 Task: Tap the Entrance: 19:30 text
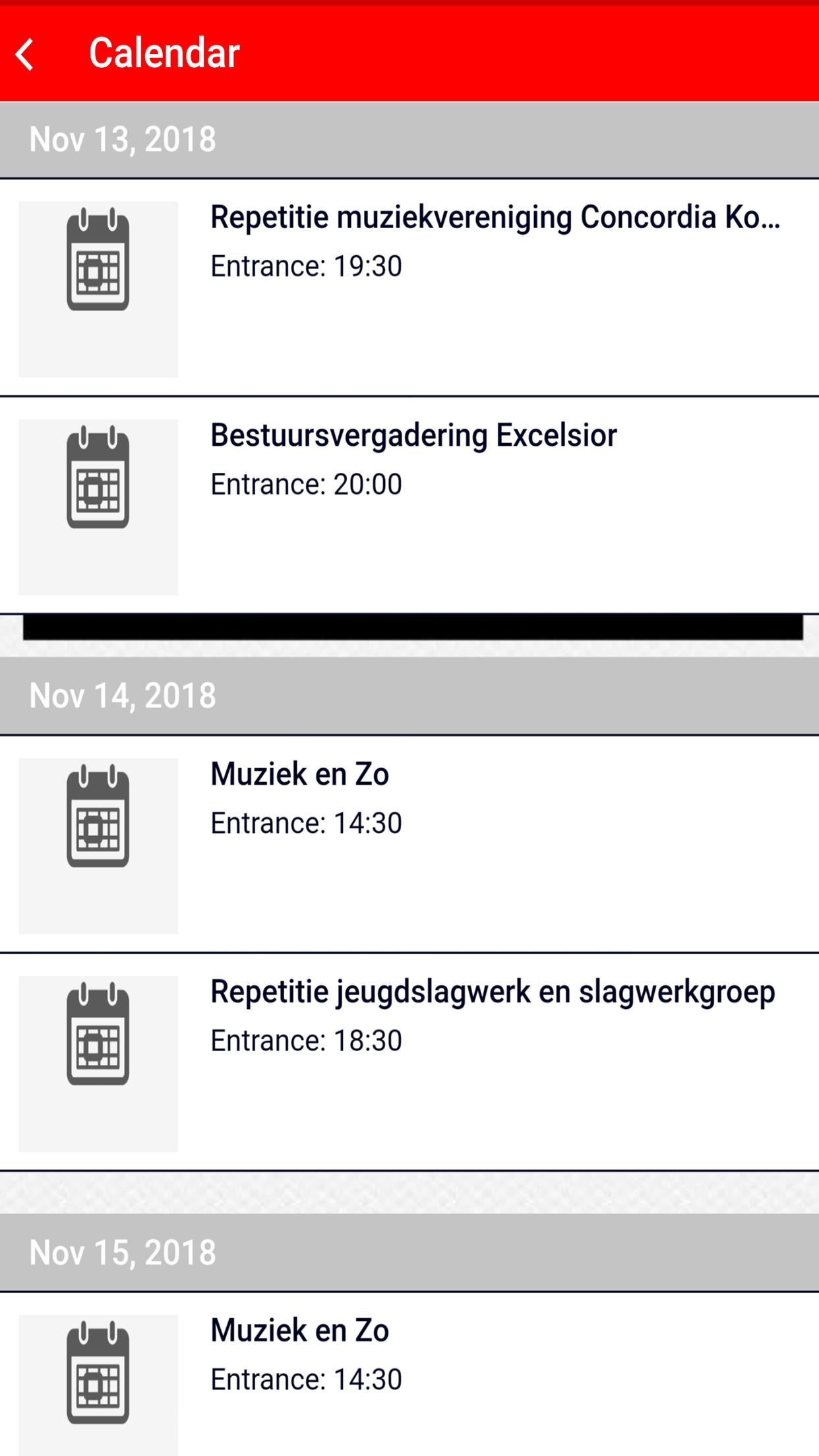[x=306, y=266]
